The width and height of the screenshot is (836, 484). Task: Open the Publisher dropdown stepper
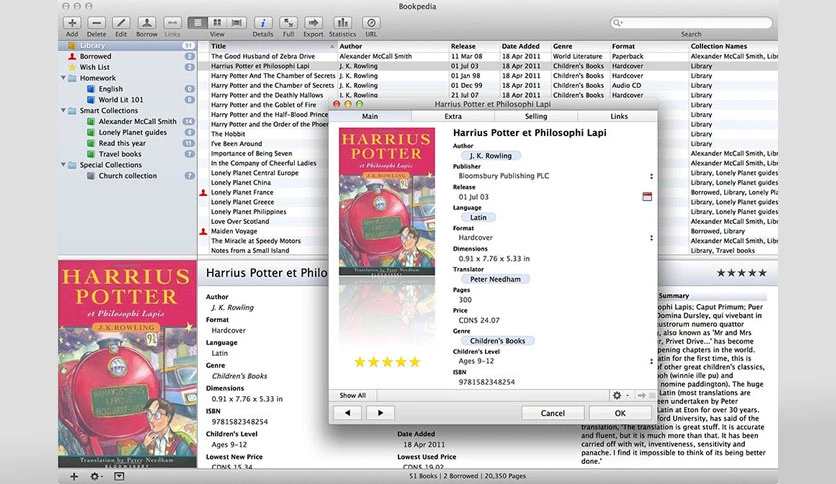[651, 176]
